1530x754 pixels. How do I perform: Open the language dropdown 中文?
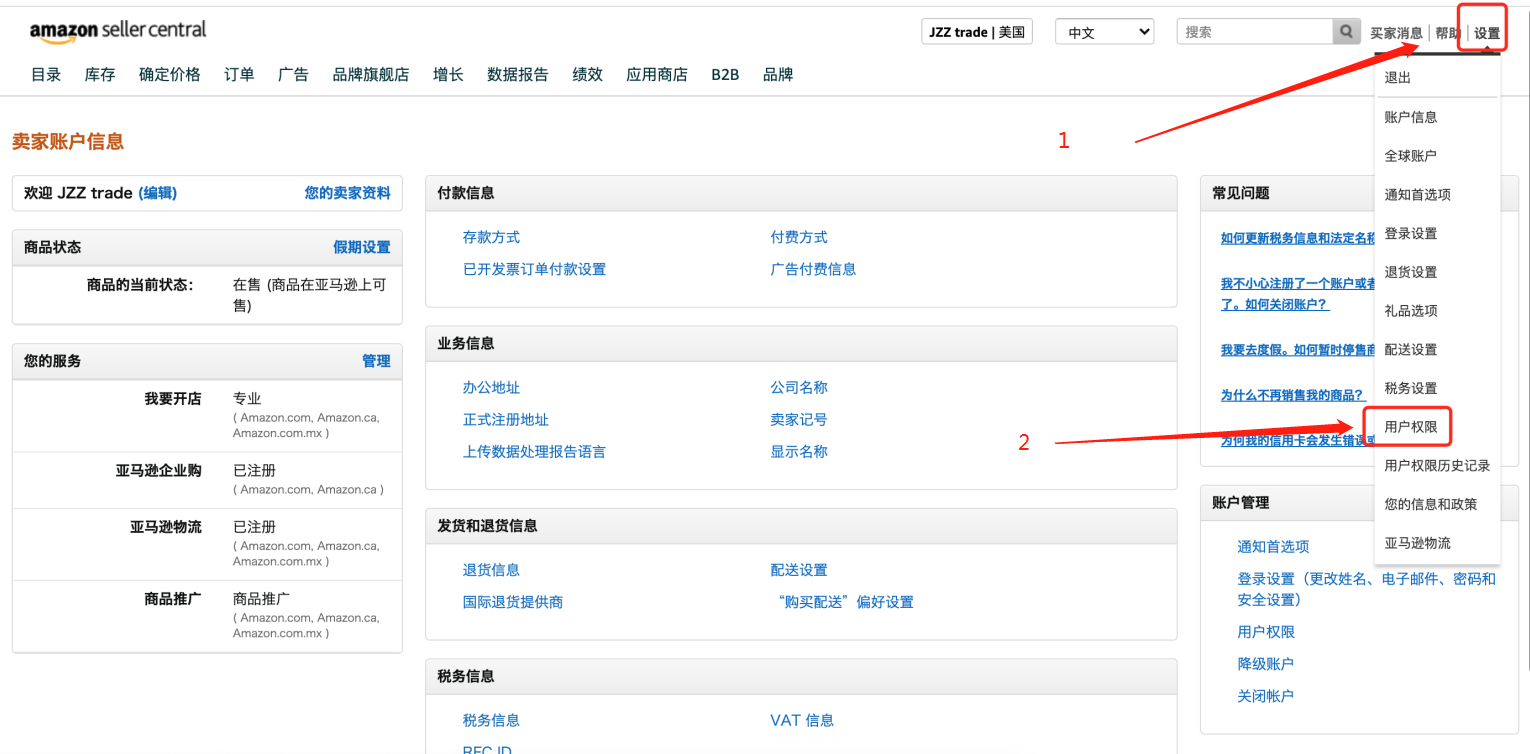coord(1105,32)
